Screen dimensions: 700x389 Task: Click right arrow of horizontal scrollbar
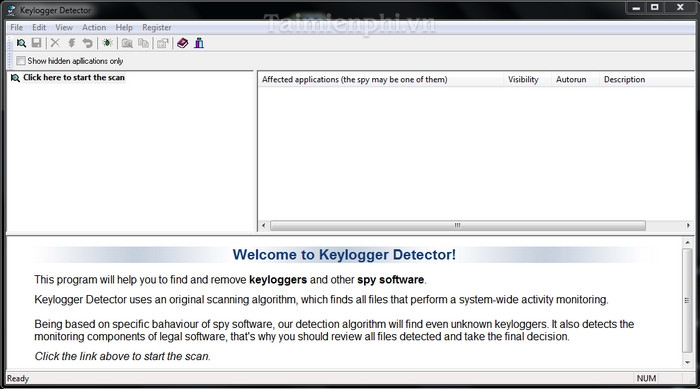[688, 226]
